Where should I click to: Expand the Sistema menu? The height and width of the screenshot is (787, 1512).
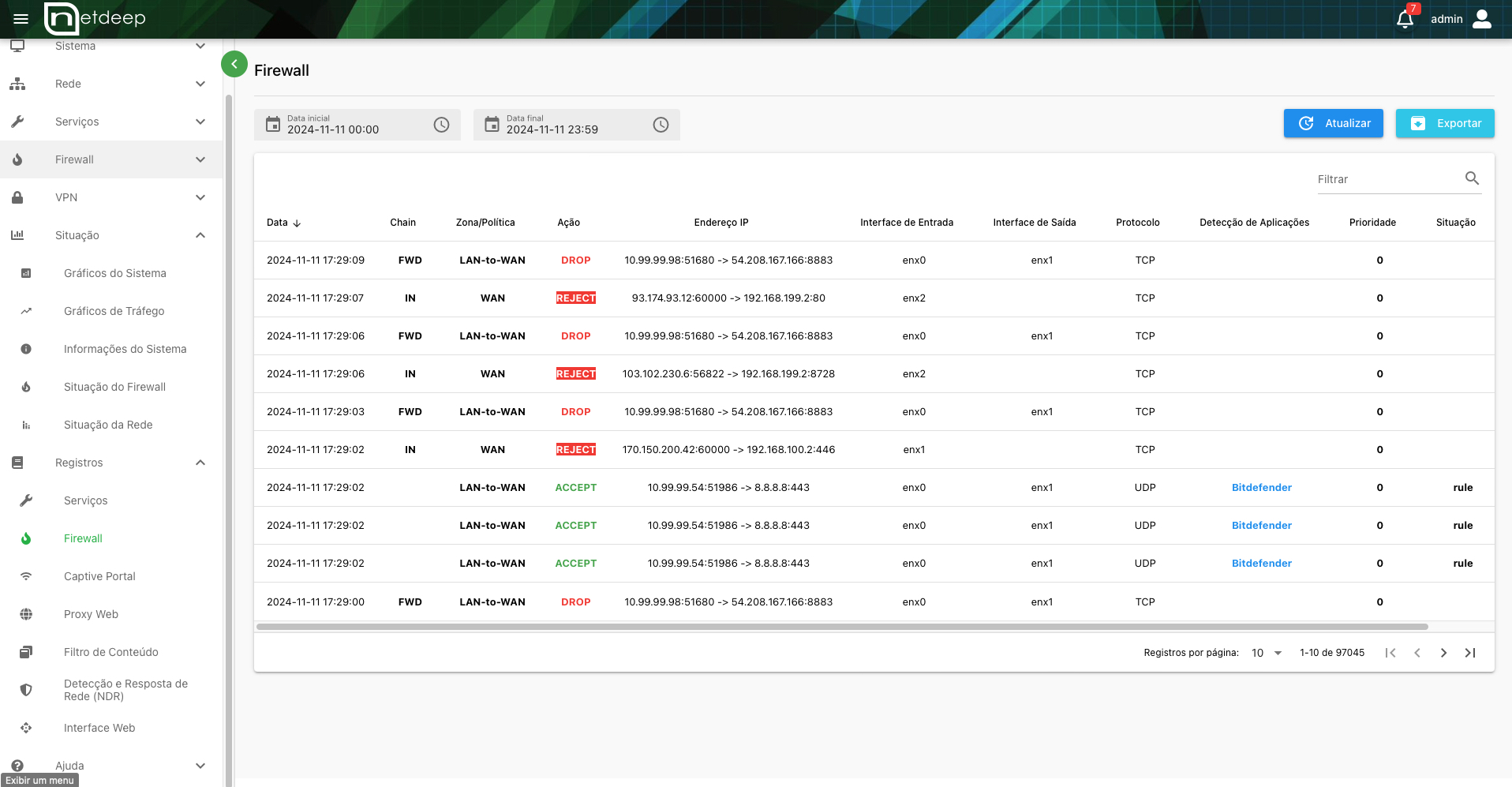(111, 46)
